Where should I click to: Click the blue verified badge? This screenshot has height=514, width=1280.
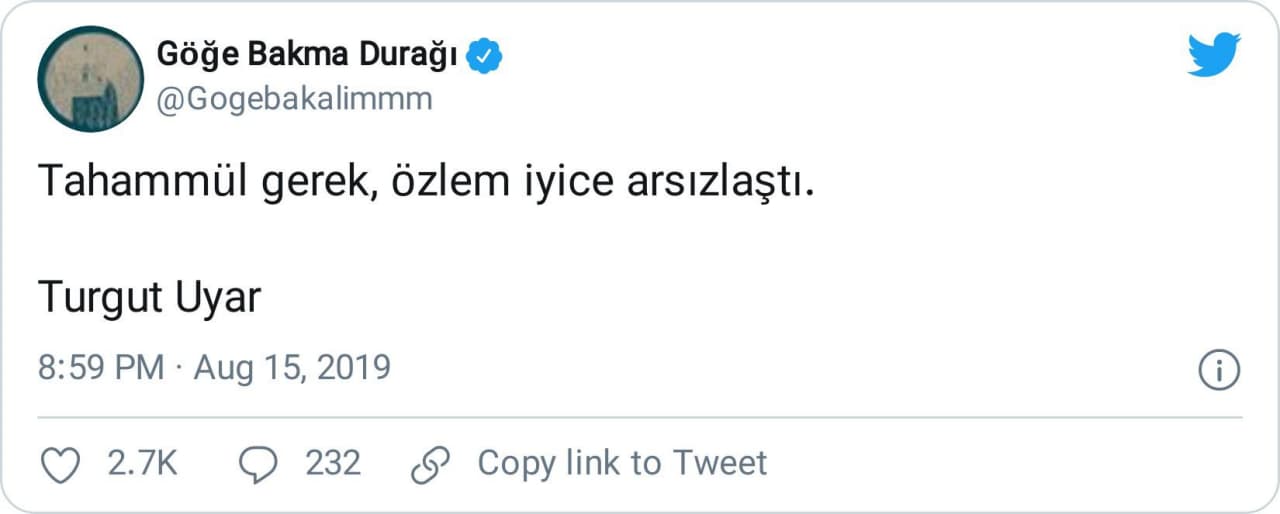click(x=486, y=55)
